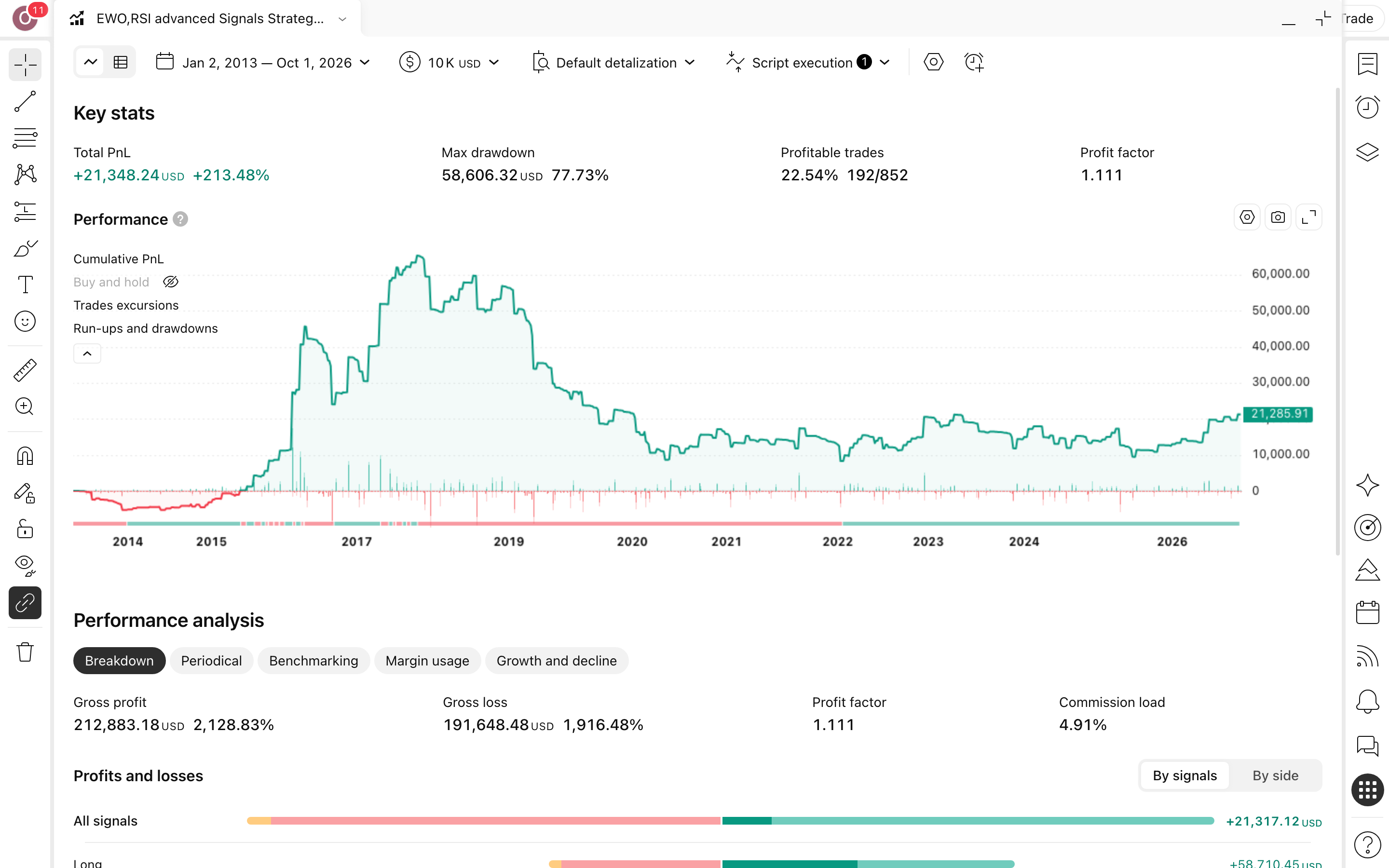Screen dimensions: 1389x868
Task: Click the zoom in tool
Action: pyautogui.click(x=25, y=407)
